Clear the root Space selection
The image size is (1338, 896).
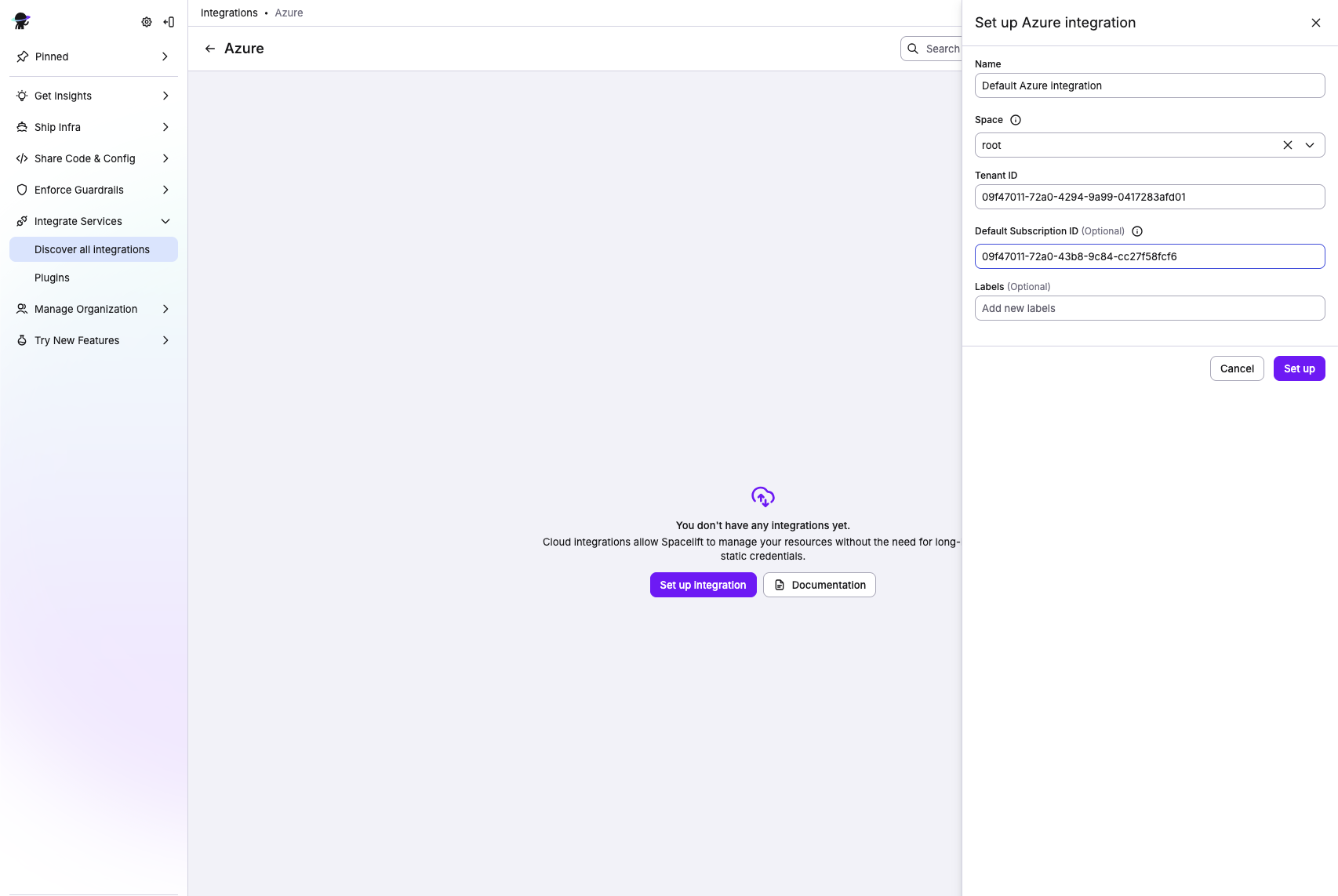[x=1287, y=145]
